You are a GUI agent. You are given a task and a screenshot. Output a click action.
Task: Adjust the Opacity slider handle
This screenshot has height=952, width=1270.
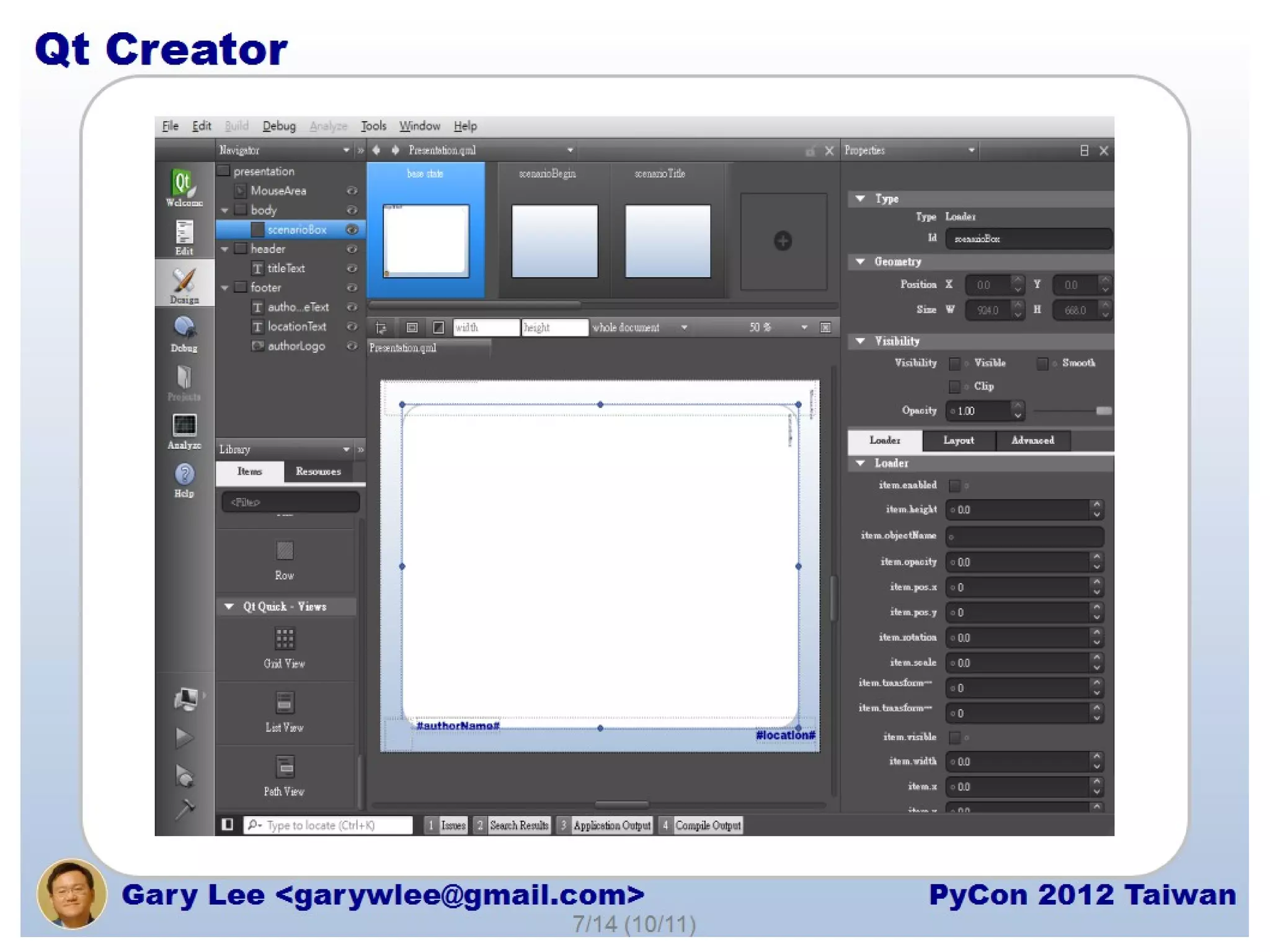pyautogui.click(x=1103, y=411)
